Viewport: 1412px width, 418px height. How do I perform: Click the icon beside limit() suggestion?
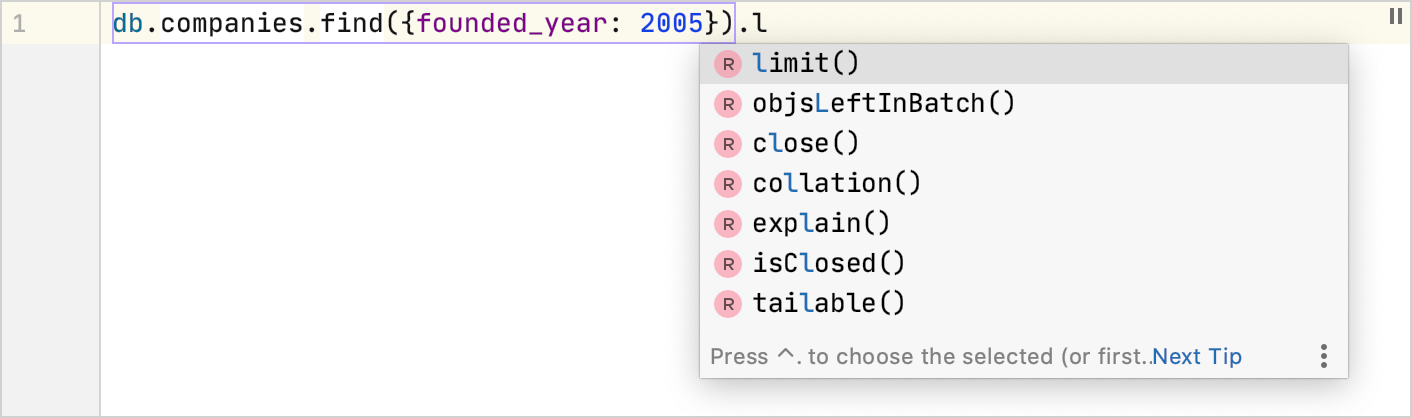(x=727, y=64)
